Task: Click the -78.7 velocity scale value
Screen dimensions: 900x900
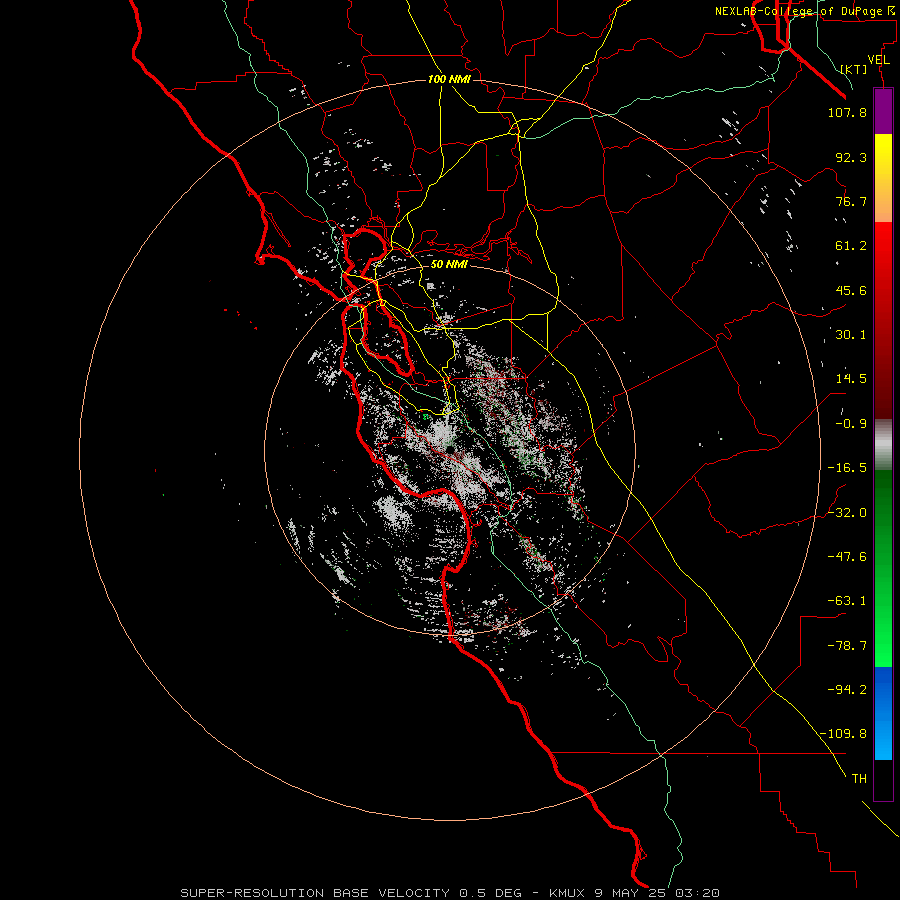Action: tap(847, 646)
